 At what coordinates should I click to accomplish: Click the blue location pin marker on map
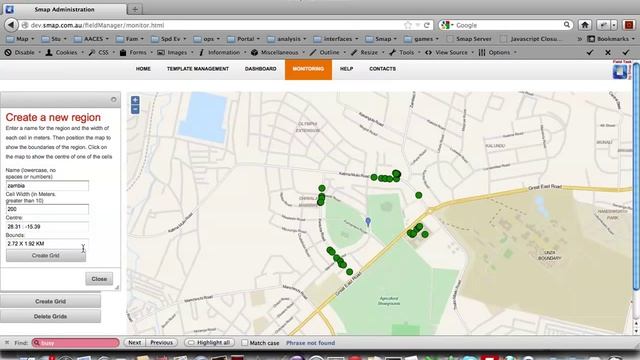coord(368,222)
